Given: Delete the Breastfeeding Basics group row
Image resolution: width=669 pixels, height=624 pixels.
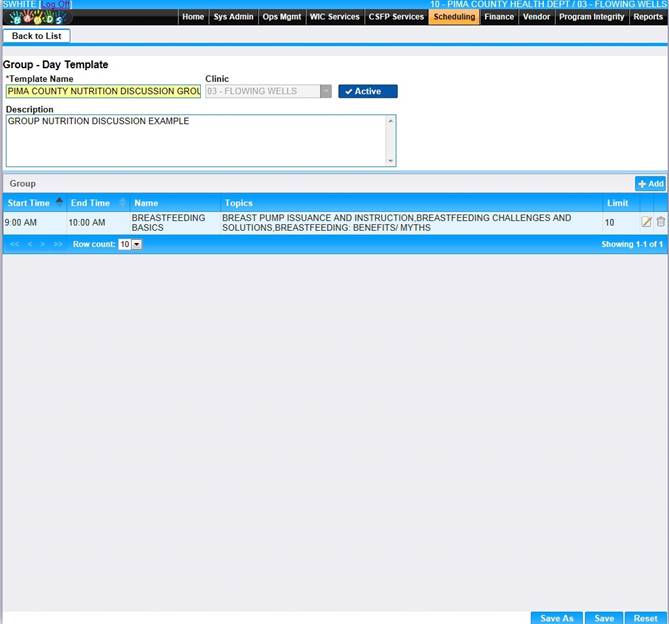Looking at the screenshot, I should point(660,222).
